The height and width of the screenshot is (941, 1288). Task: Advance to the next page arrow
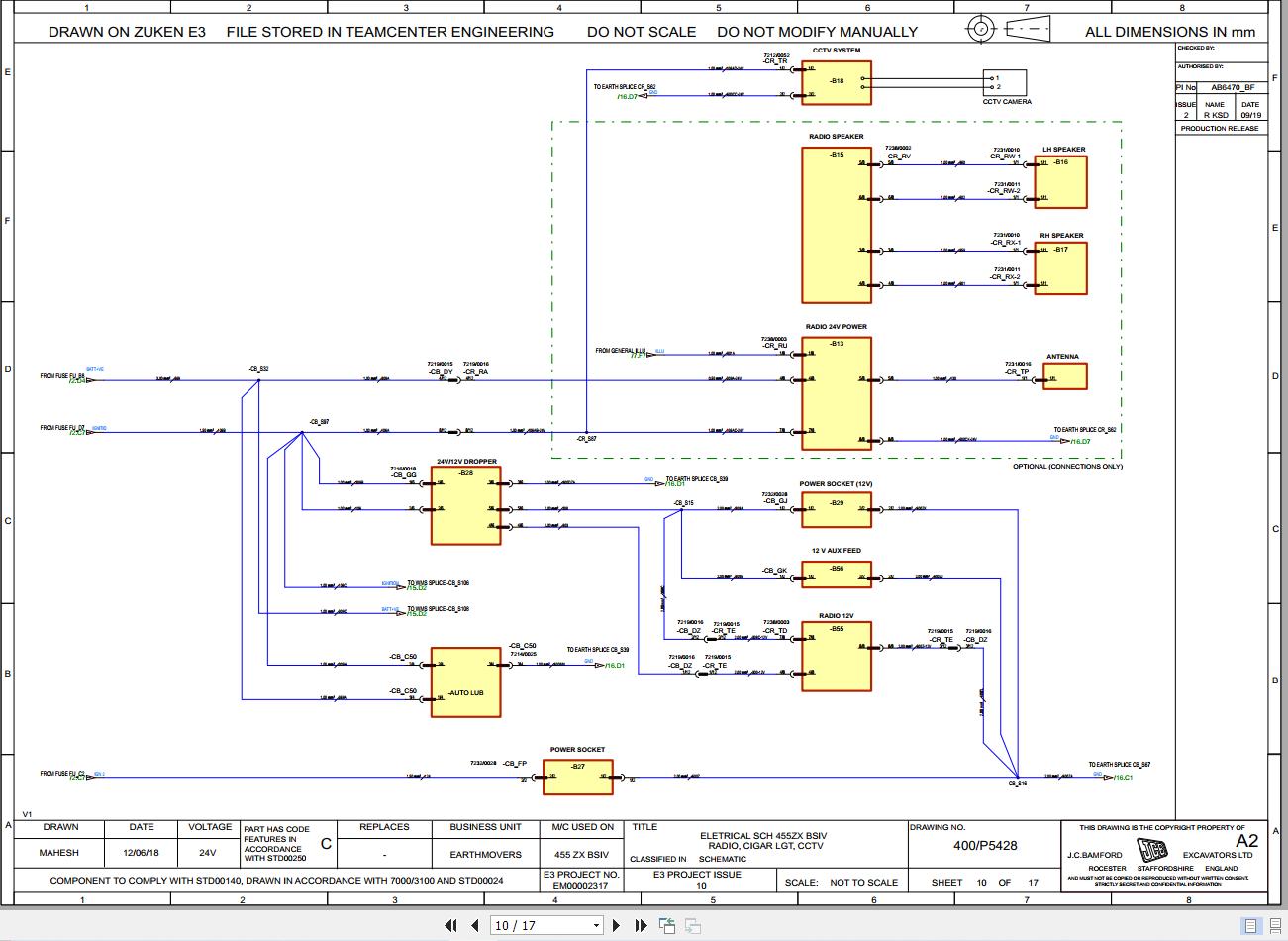(x=617, y=925)
